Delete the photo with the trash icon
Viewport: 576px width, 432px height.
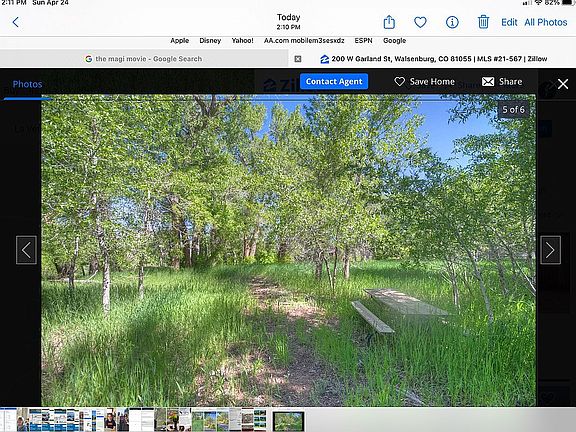pos(483,22)
